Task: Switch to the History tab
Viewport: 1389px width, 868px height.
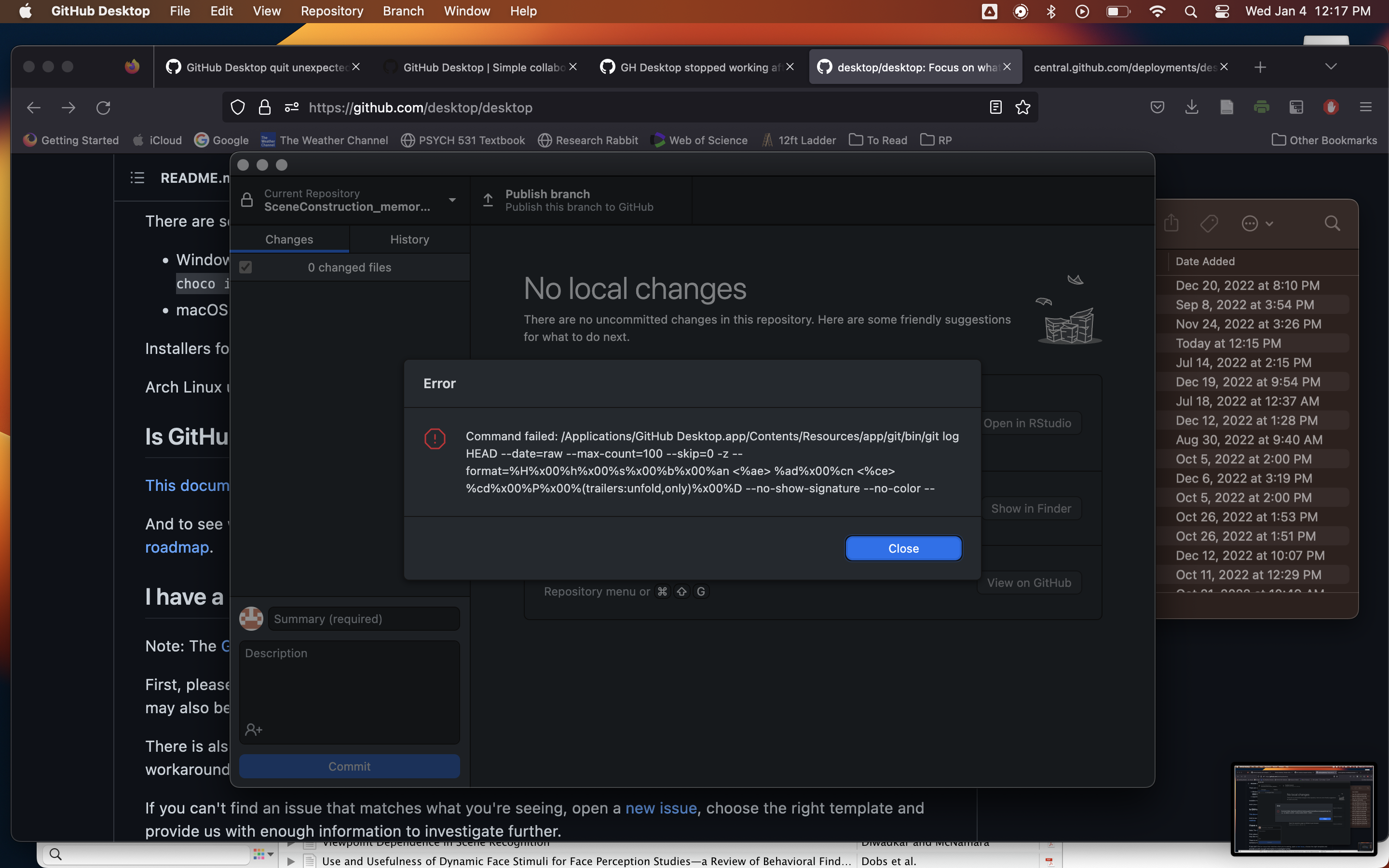Action: pyautogui.click(x=410, y=239)
